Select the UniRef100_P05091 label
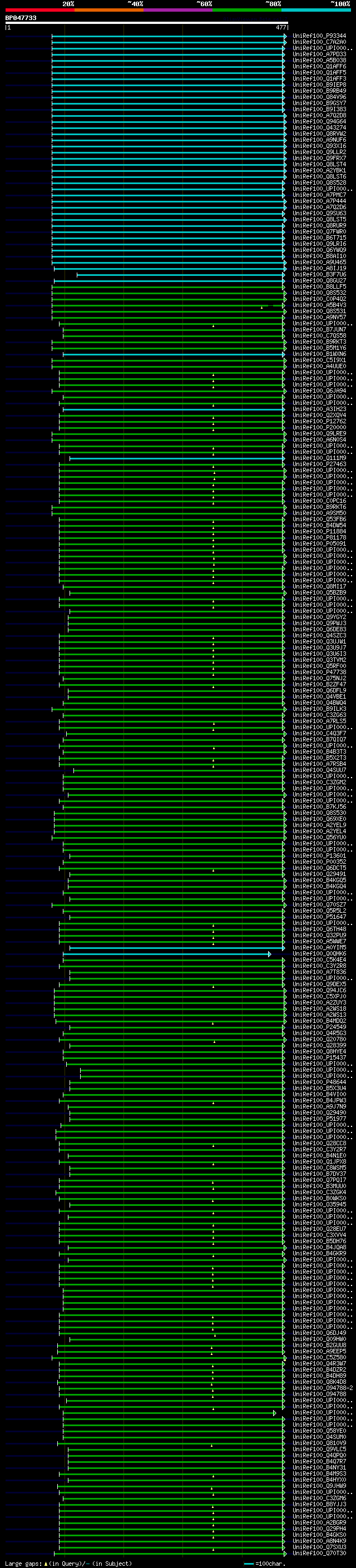Image resolution: width=356 pixels, height=1568 pixels. (x=319, y=543)
